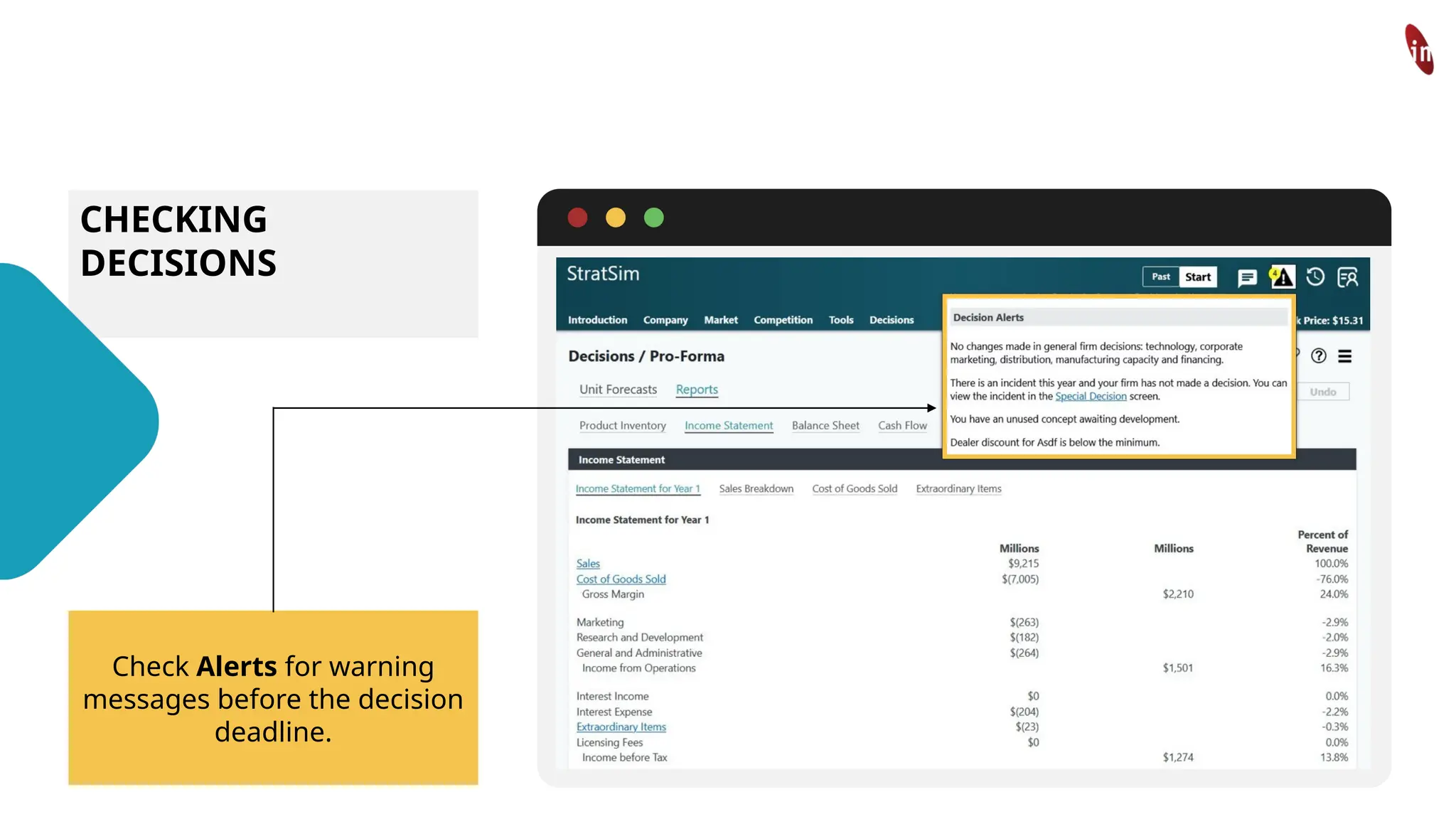
Task: Click the Gross Margin row label
Action: coord(613,594)
